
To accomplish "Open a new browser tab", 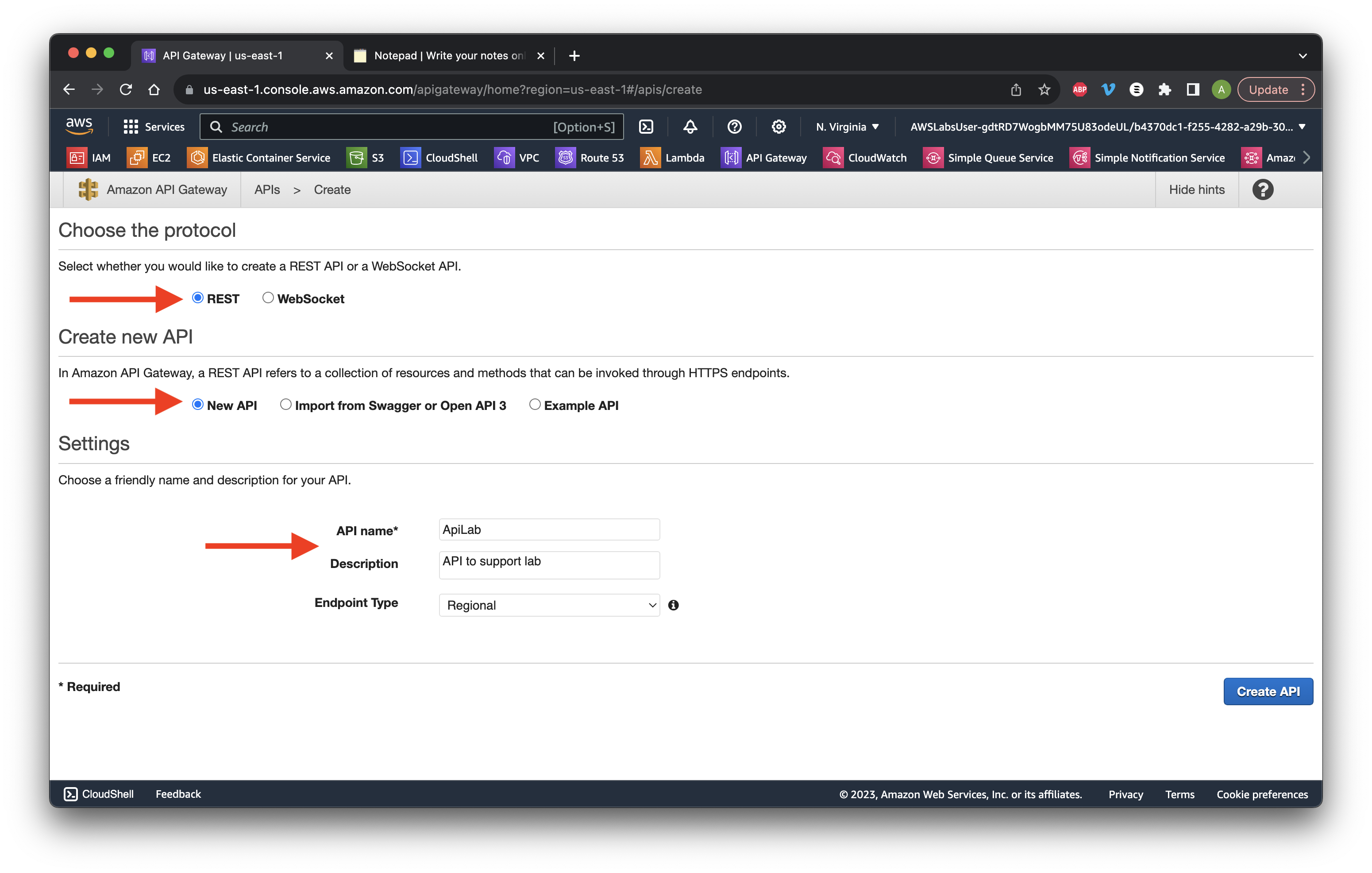I will pyautogui.click(x=574, y=55).
